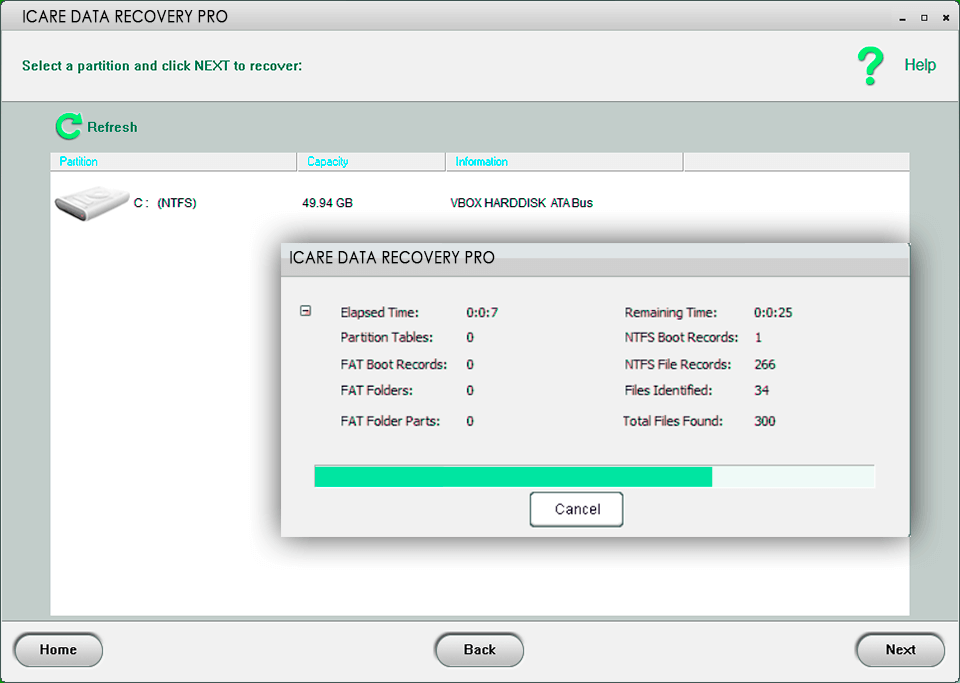The height and width of the screenshot is (683, 960).
Task: Maximize the ICARE Data Recovery window
Action: click(x=923, y=17)
